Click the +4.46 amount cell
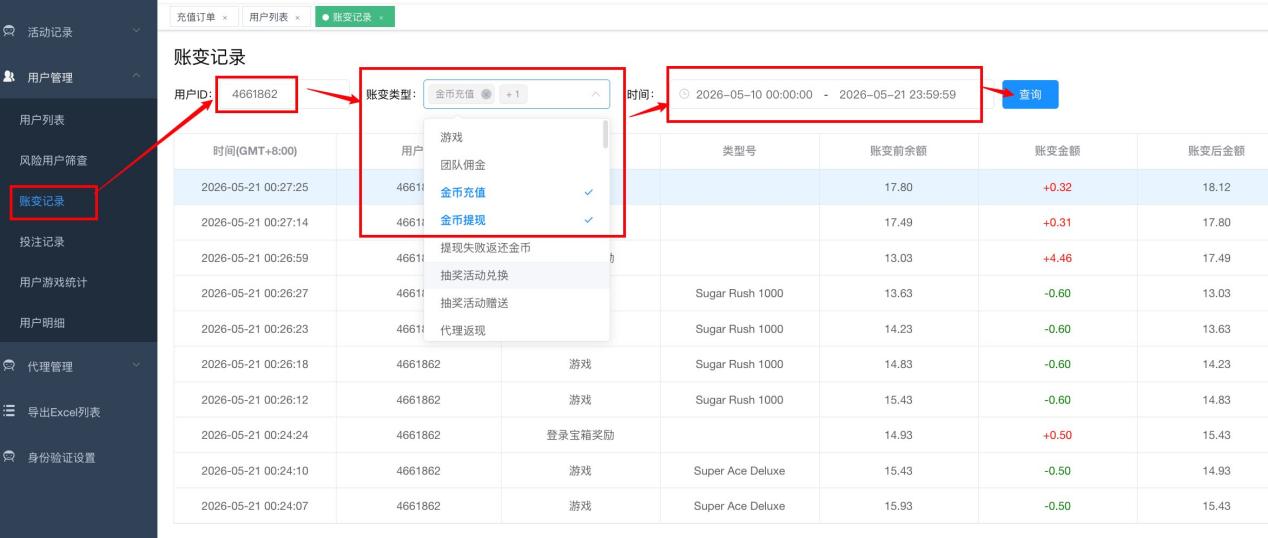This screenshot has height=538, width=1268. click(x=1057, y=258)
